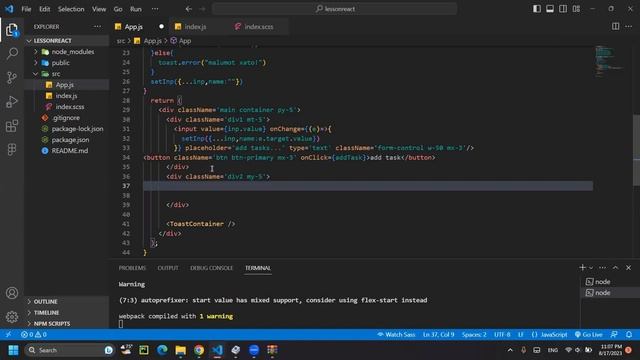Split the editor to the right
Viewport: 640px width, 360px height.
click(615, 26)
